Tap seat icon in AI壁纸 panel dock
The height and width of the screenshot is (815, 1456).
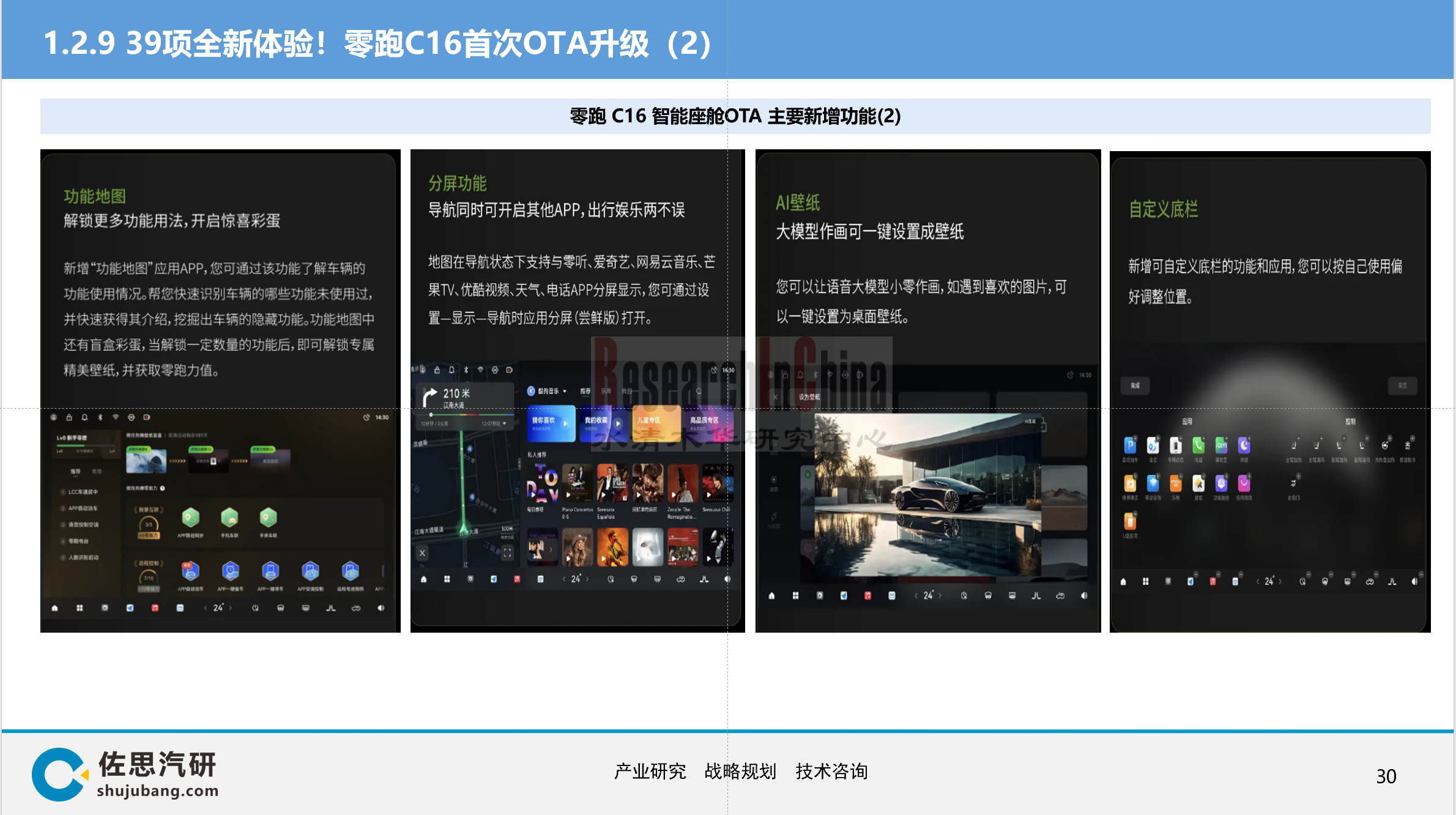point(1036,595)
